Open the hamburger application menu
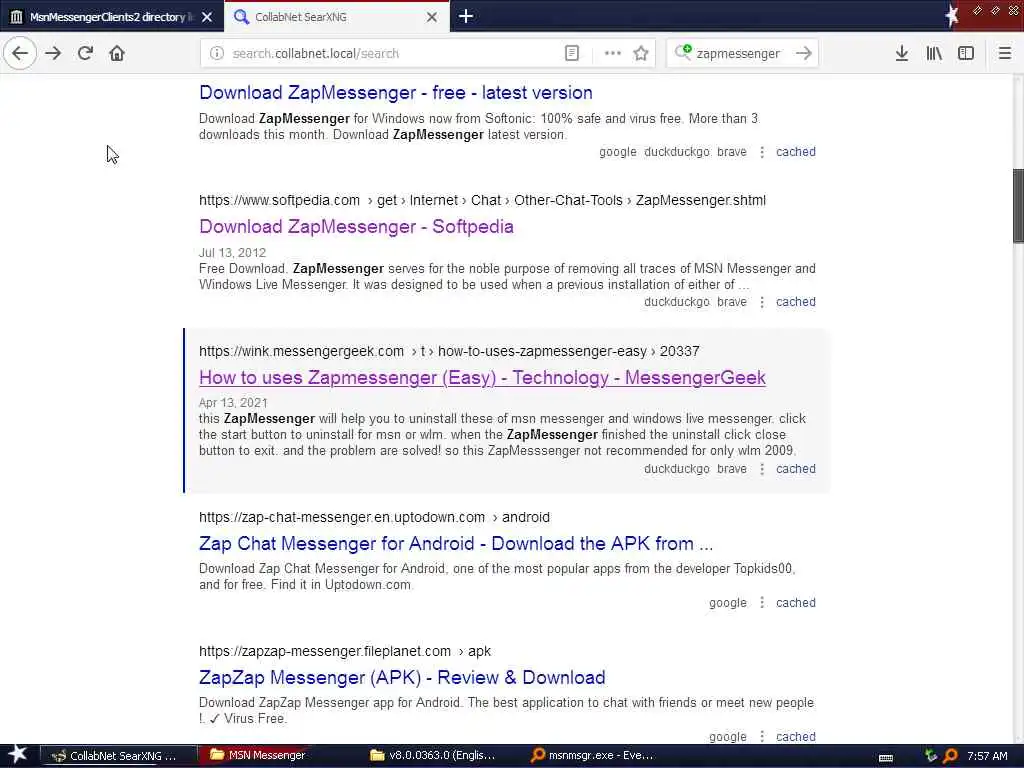This screenshot has width=1024, height=768. [x=1005, y=54]
